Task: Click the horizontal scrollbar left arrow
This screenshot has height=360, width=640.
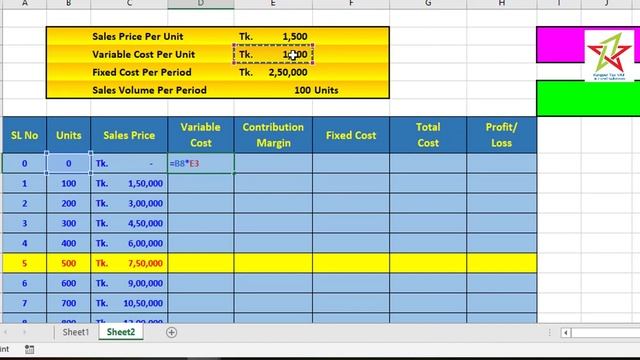Action: 565,333
